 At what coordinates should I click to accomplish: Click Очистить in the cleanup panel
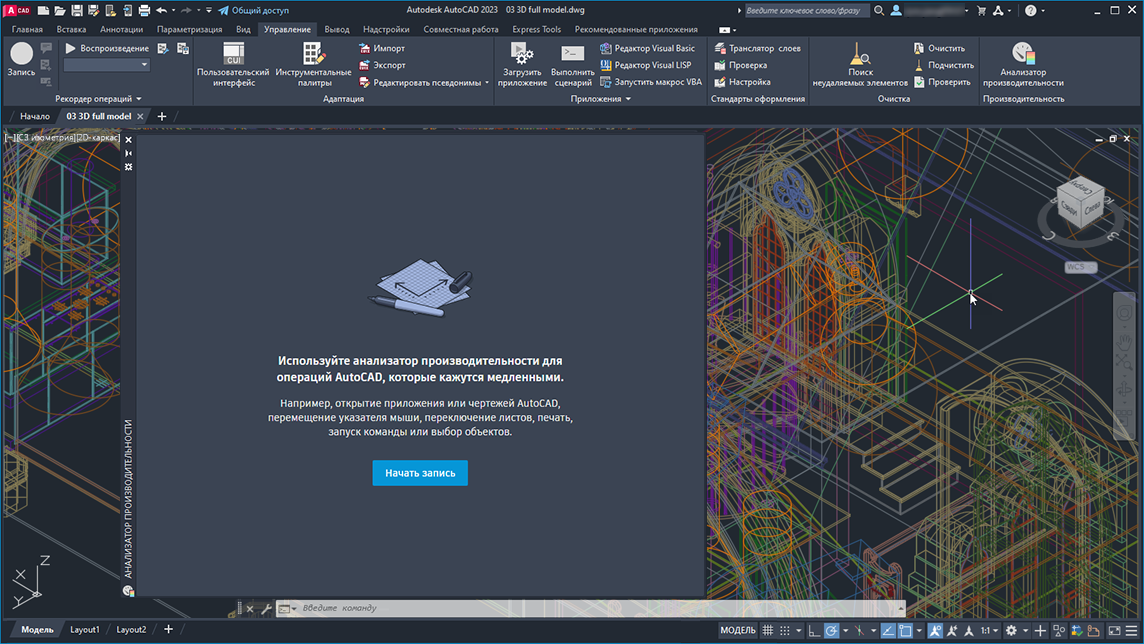click(x=939, y=48)
